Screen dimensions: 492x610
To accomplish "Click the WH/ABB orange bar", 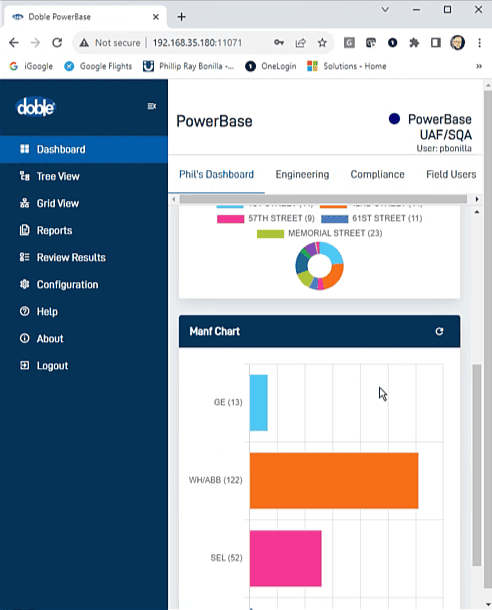I will [334, 480].
